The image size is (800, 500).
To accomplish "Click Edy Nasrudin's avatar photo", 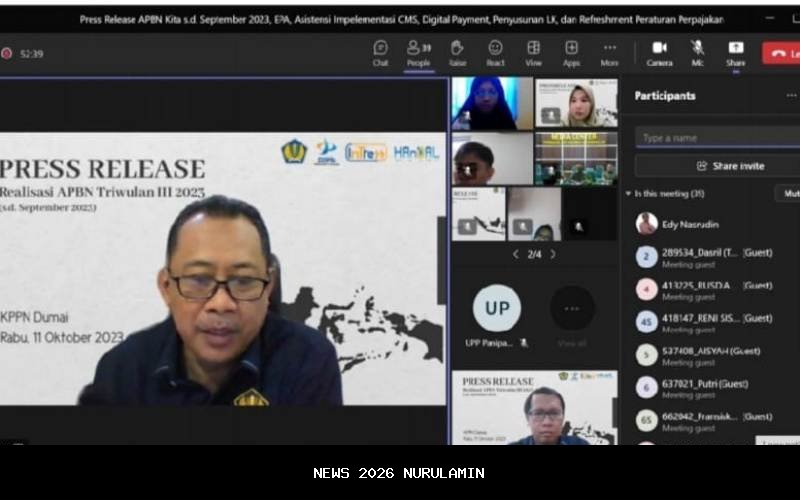I will [x=646, y=224].
